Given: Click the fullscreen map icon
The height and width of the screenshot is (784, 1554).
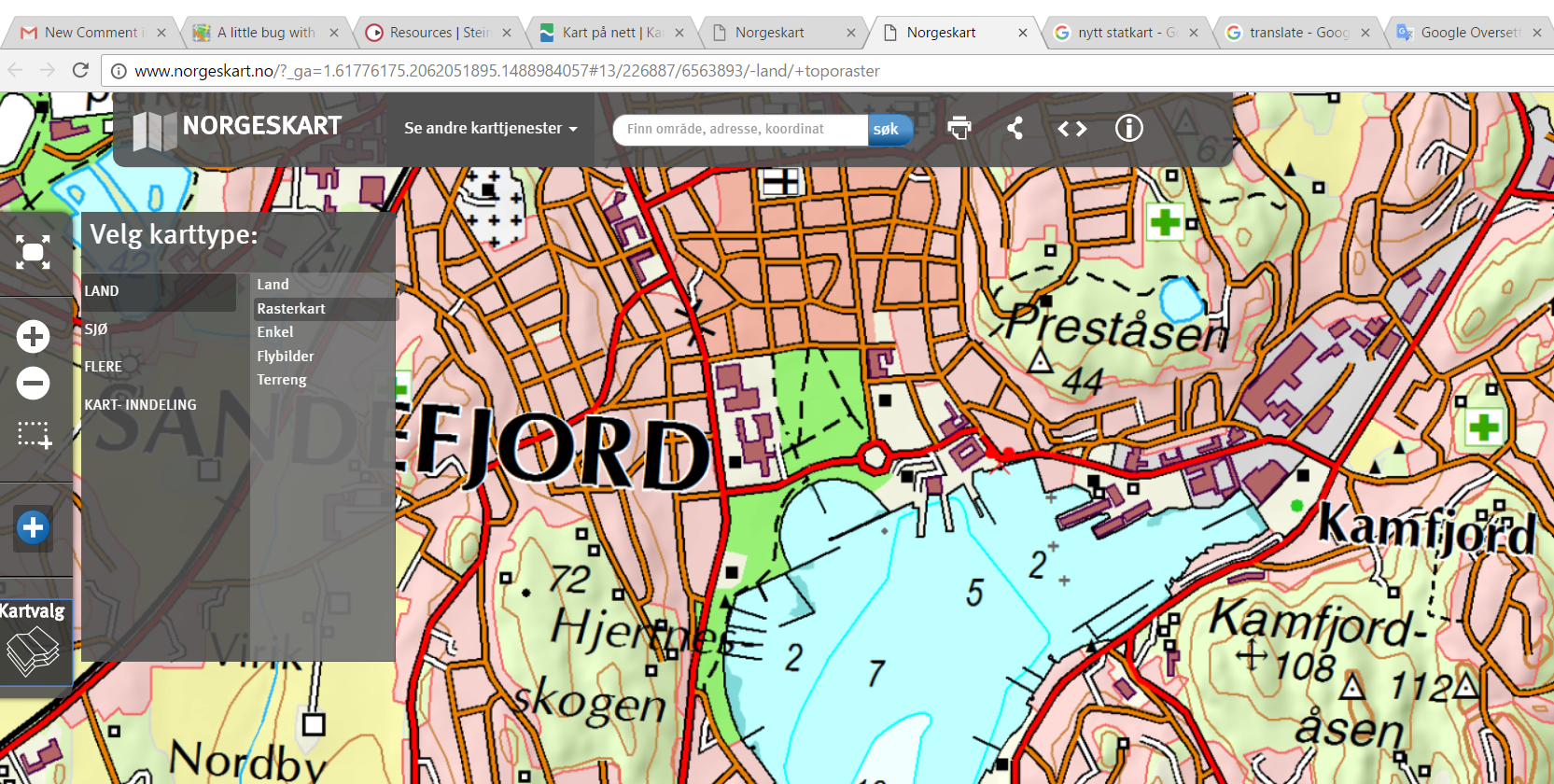Looking at the screenshot, I should pos(33,252).
